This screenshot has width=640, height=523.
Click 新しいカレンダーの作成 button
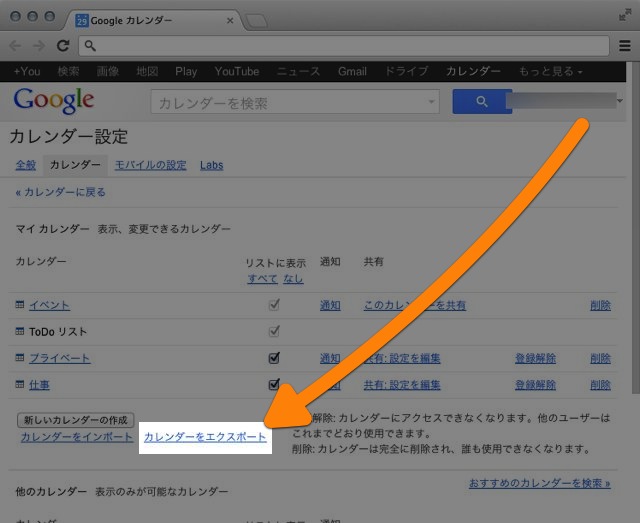(x=76, y=420)
